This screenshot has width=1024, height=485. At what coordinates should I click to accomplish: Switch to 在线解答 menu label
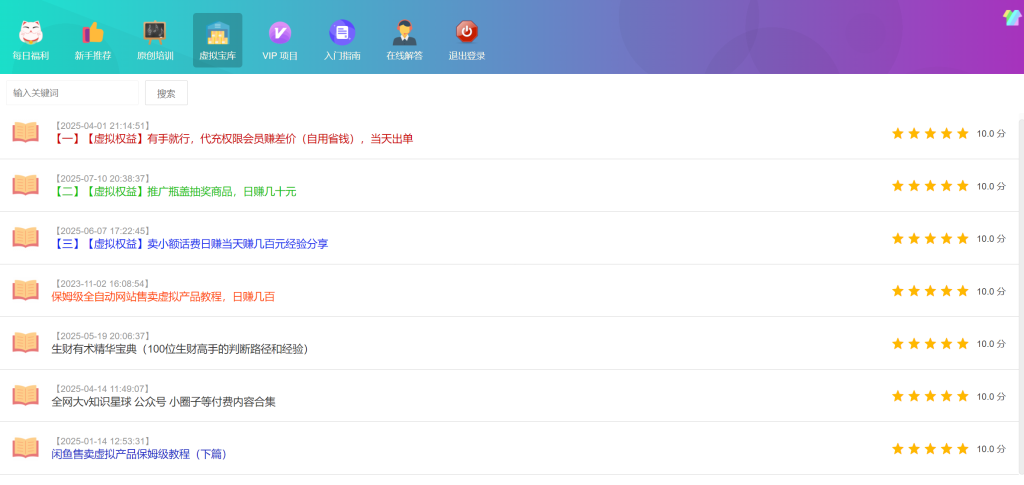[404, 56]
